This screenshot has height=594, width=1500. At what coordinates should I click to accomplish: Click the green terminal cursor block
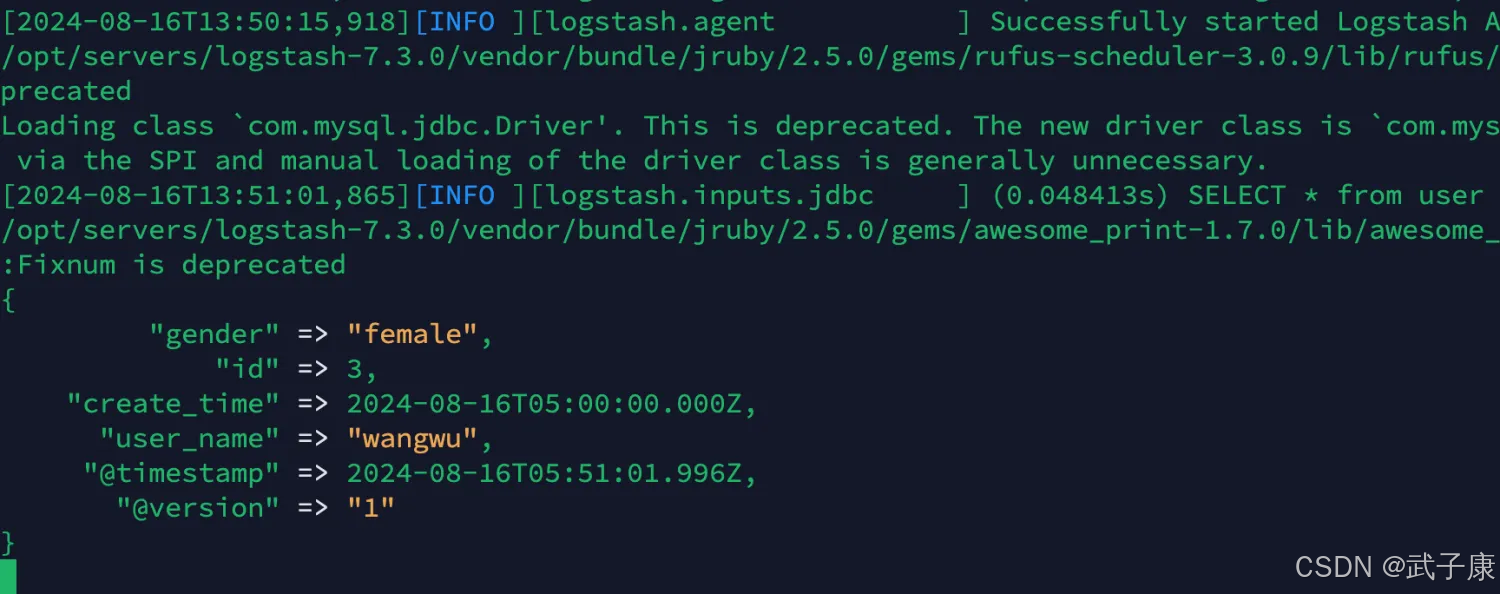click(8, 577)
